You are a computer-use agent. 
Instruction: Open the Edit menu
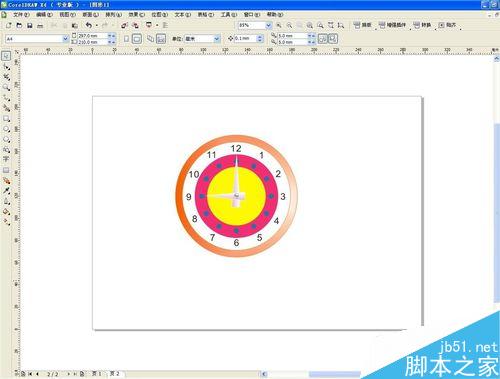pos(44,15)
